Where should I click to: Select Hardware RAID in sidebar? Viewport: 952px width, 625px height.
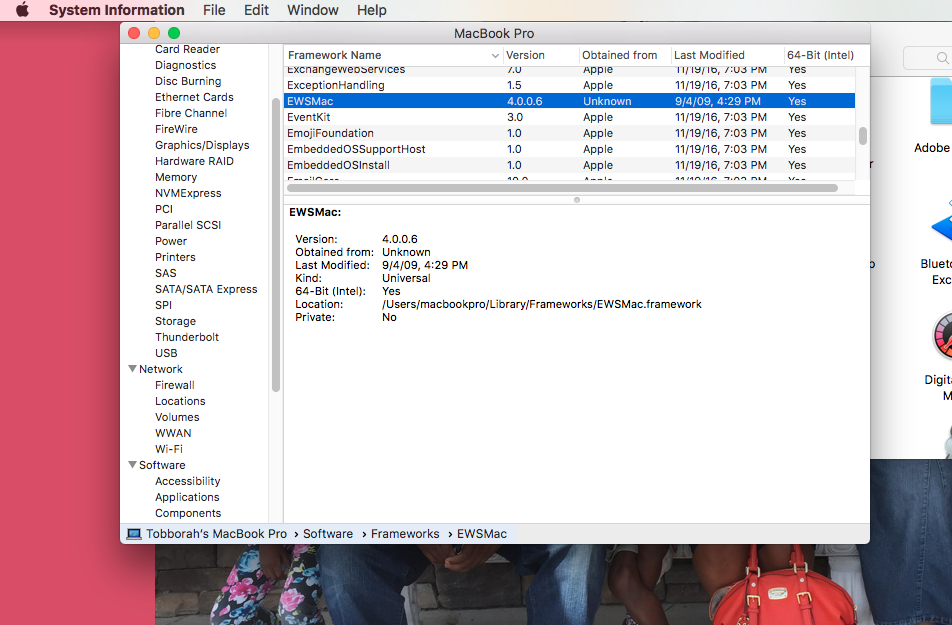(x=194, y=161)
